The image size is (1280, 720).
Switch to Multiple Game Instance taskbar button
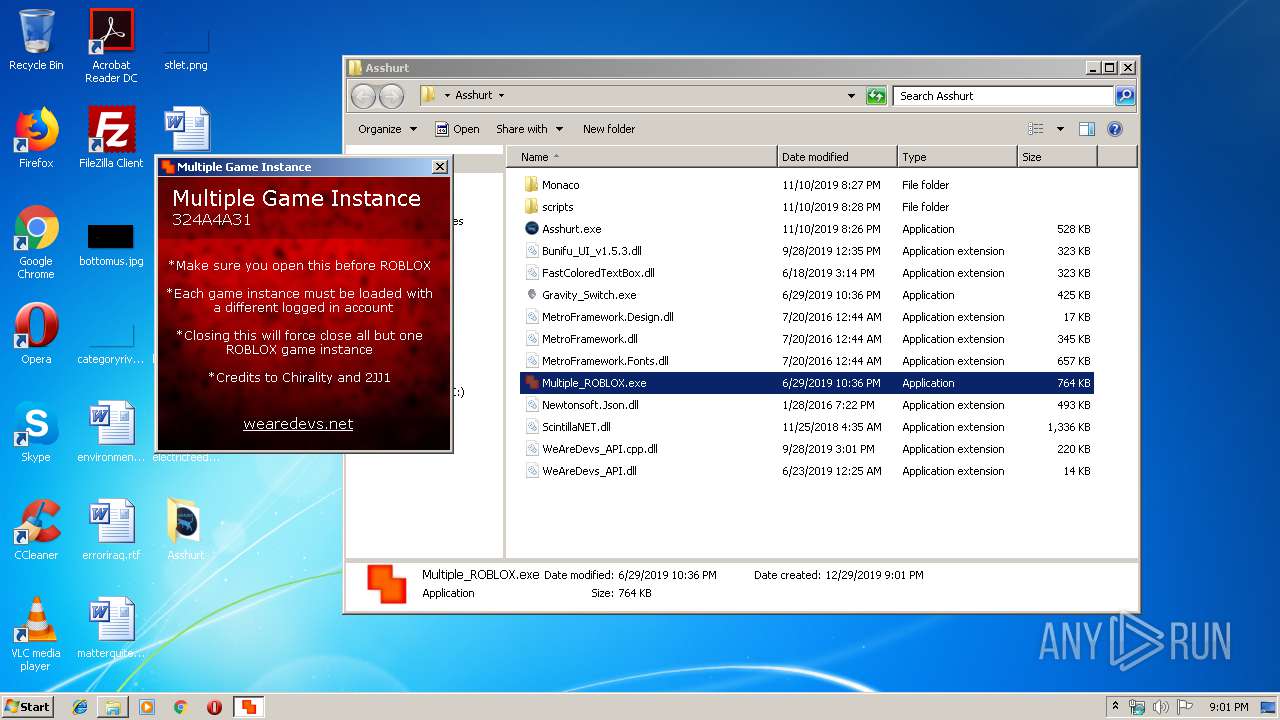point(248,707)
